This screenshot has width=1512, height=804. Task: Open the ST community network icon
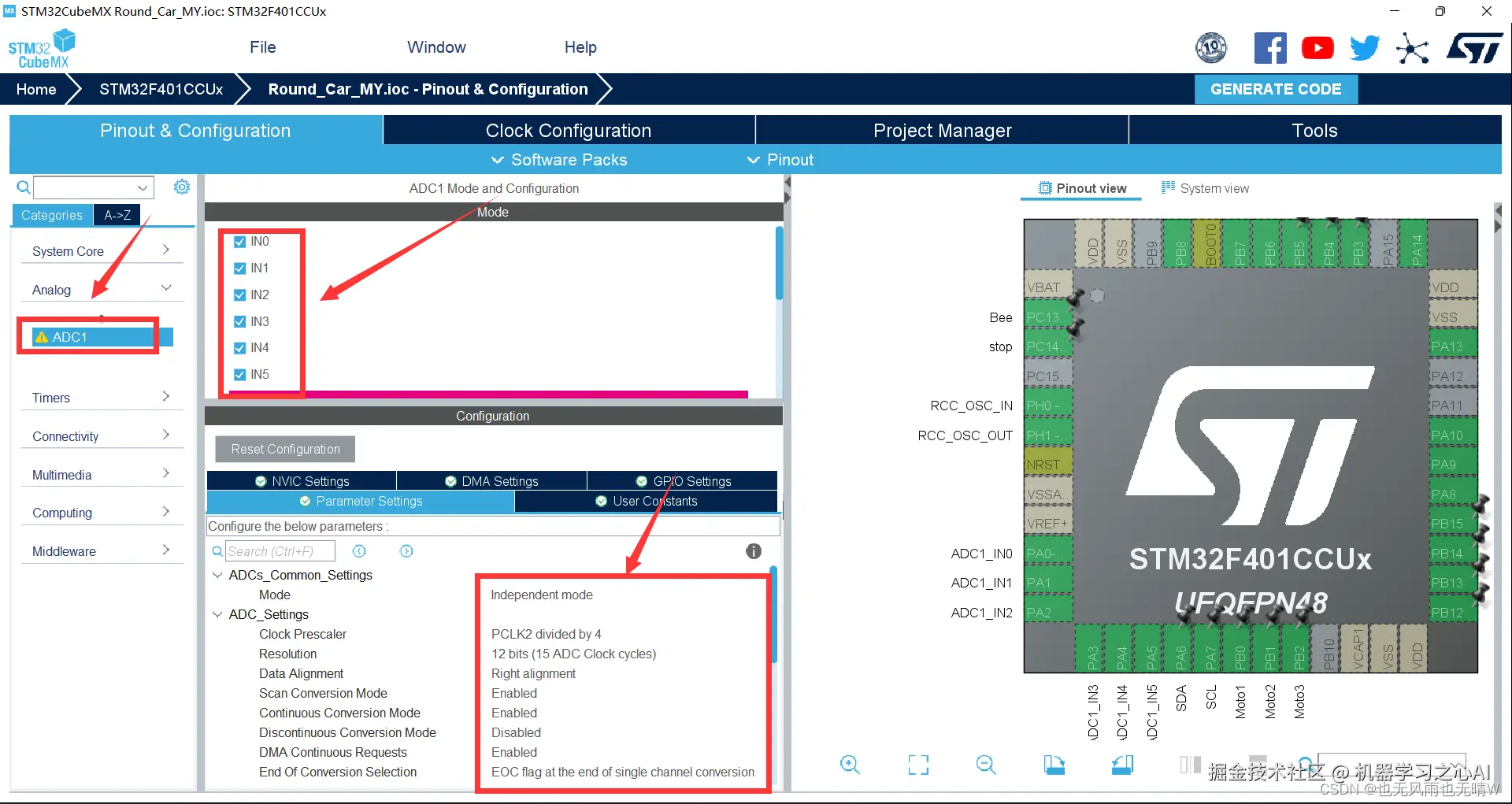click(x=1412, y=49)
